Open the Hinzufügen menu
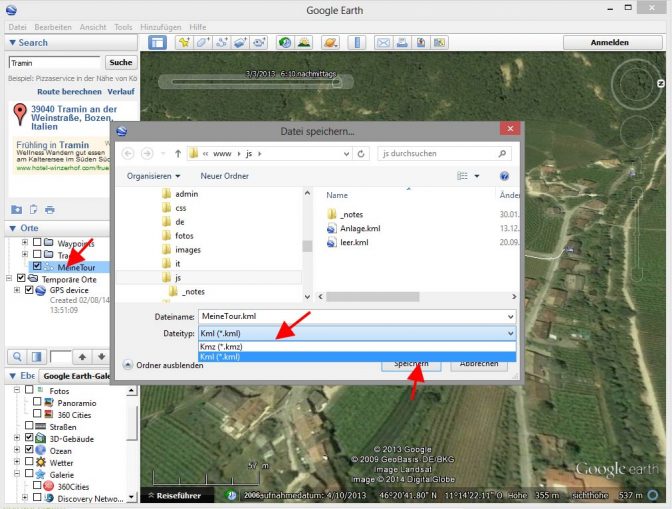This screenshot has width=672, height=509. click(x=161, y=27)
